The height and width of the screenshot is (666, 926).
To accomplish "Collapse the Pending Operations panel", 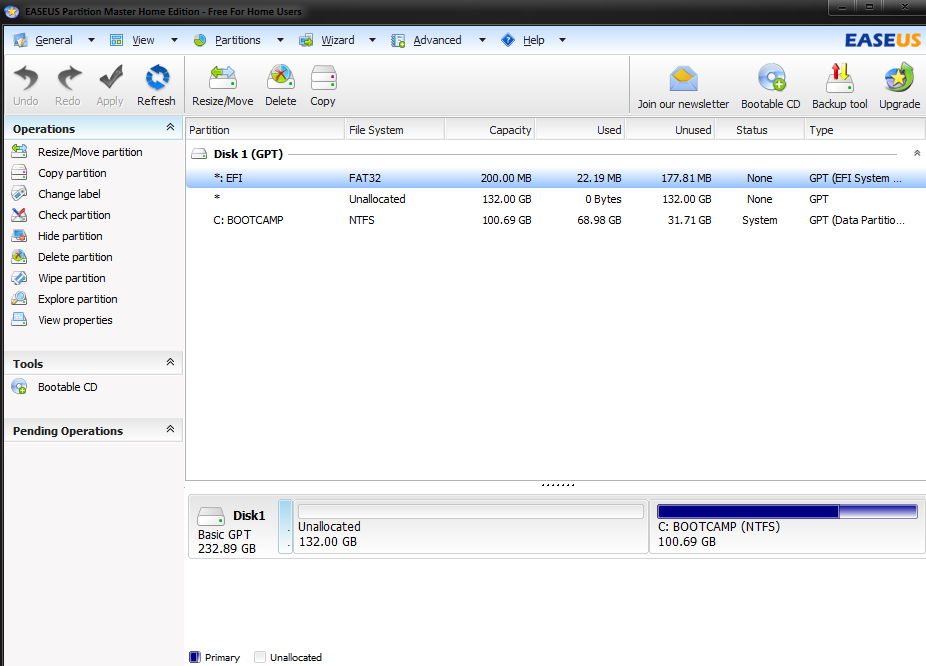I will (x=170, y=429).
